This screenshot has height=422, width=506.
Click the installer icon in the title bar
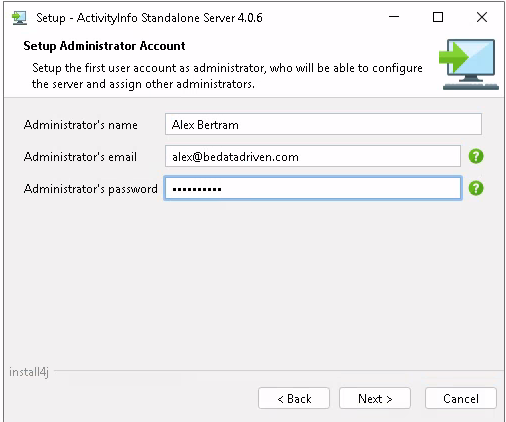19,18
